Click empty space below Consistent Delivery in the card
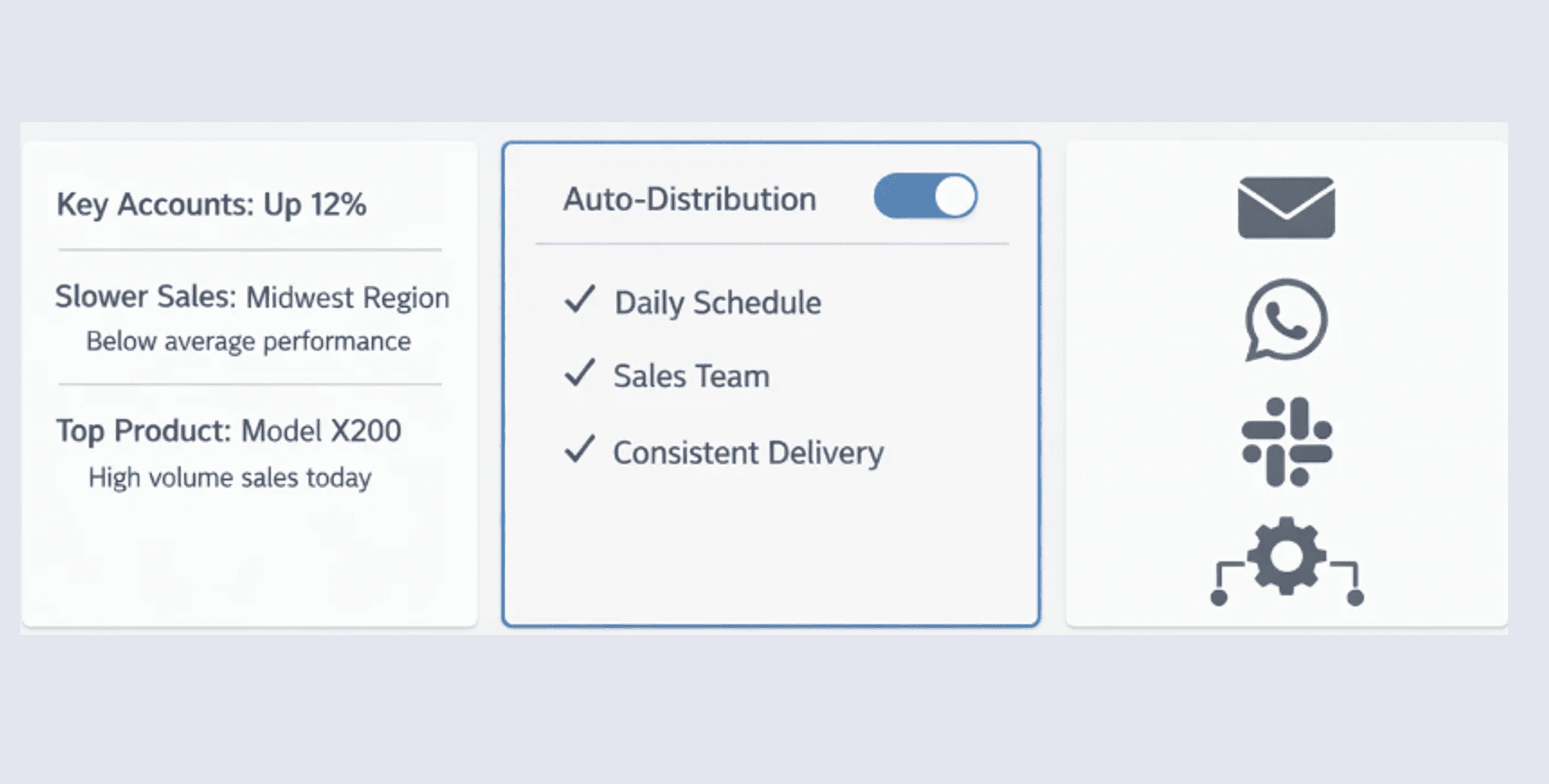Screen dimensions: 1549x784 [x=770, y=549]
